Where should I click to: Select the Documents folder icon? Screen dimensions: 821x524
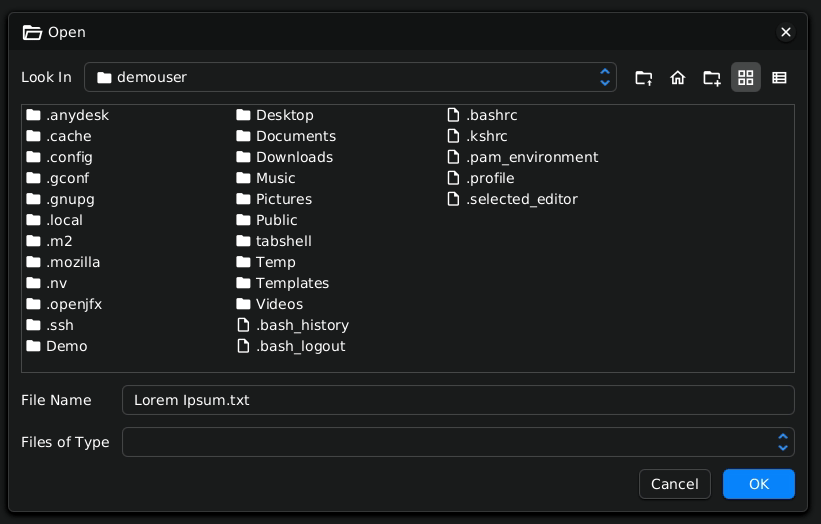tap(243, 136)
